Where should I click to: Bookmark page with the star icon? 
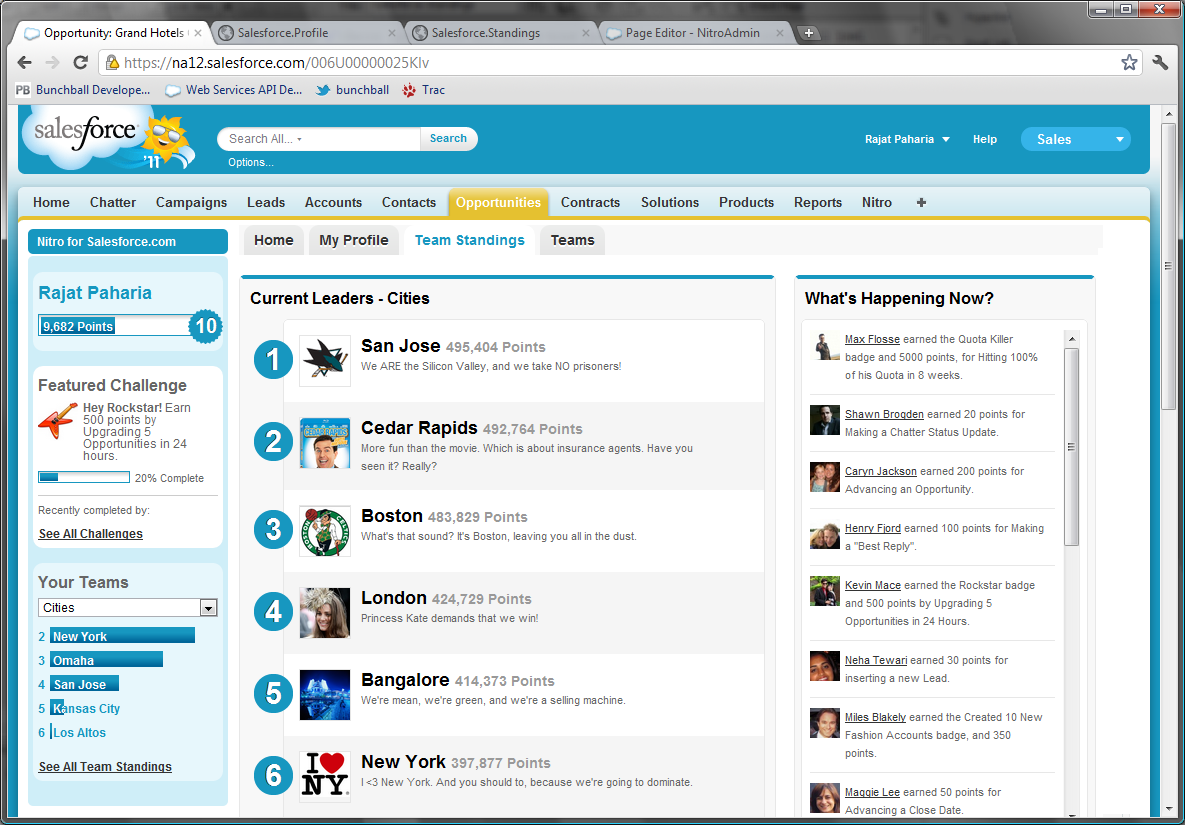click(x=1129, y=63)
